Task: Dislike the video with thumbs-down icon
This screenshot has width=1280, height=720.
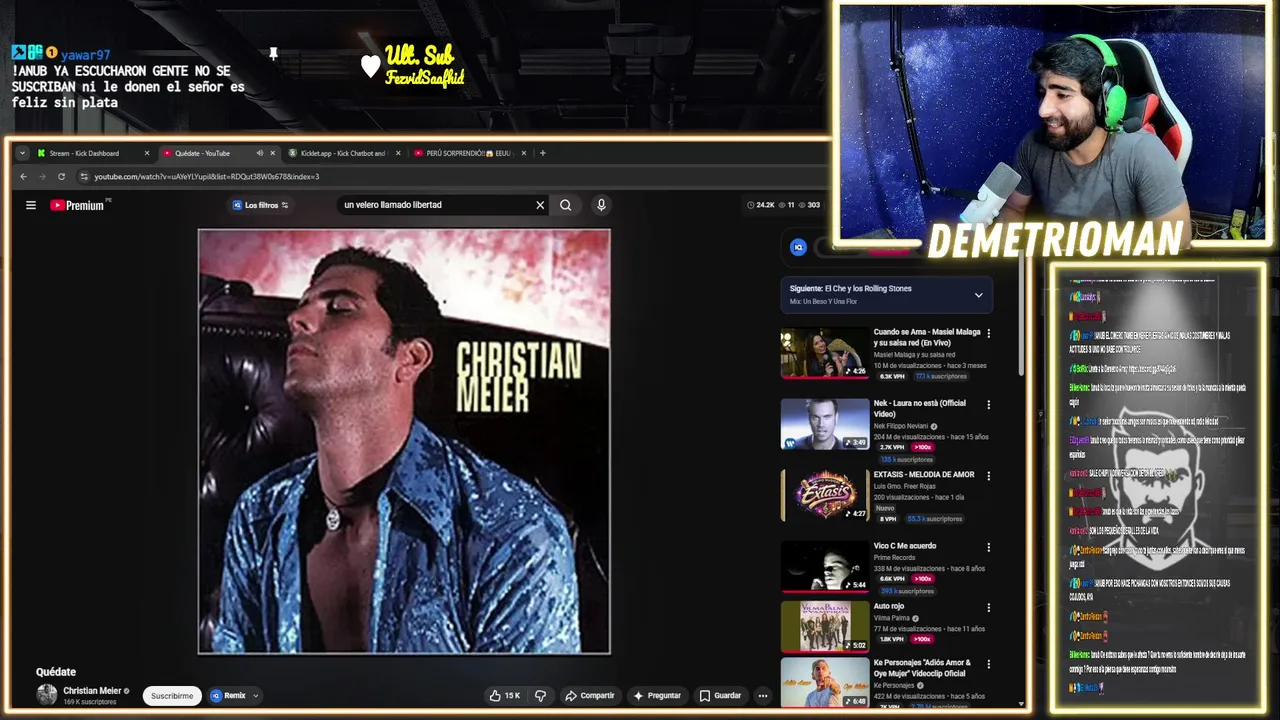Action: point(540,695)
